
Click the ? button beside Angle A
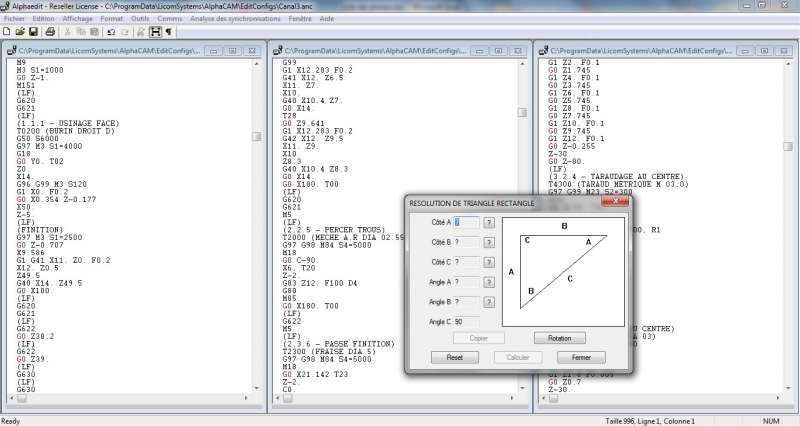point(489,282)
